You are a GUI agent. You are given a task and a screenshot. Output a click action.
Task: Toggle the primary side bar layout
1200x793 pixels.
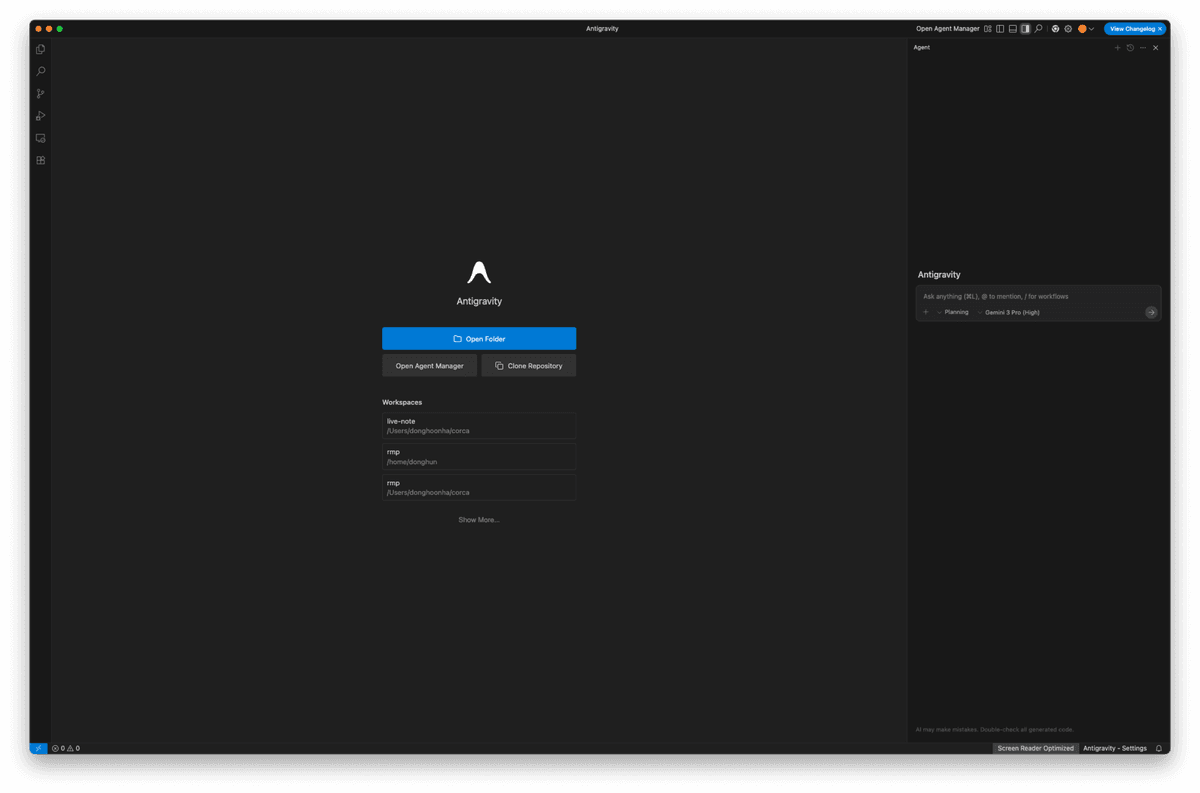point(1000,29)
